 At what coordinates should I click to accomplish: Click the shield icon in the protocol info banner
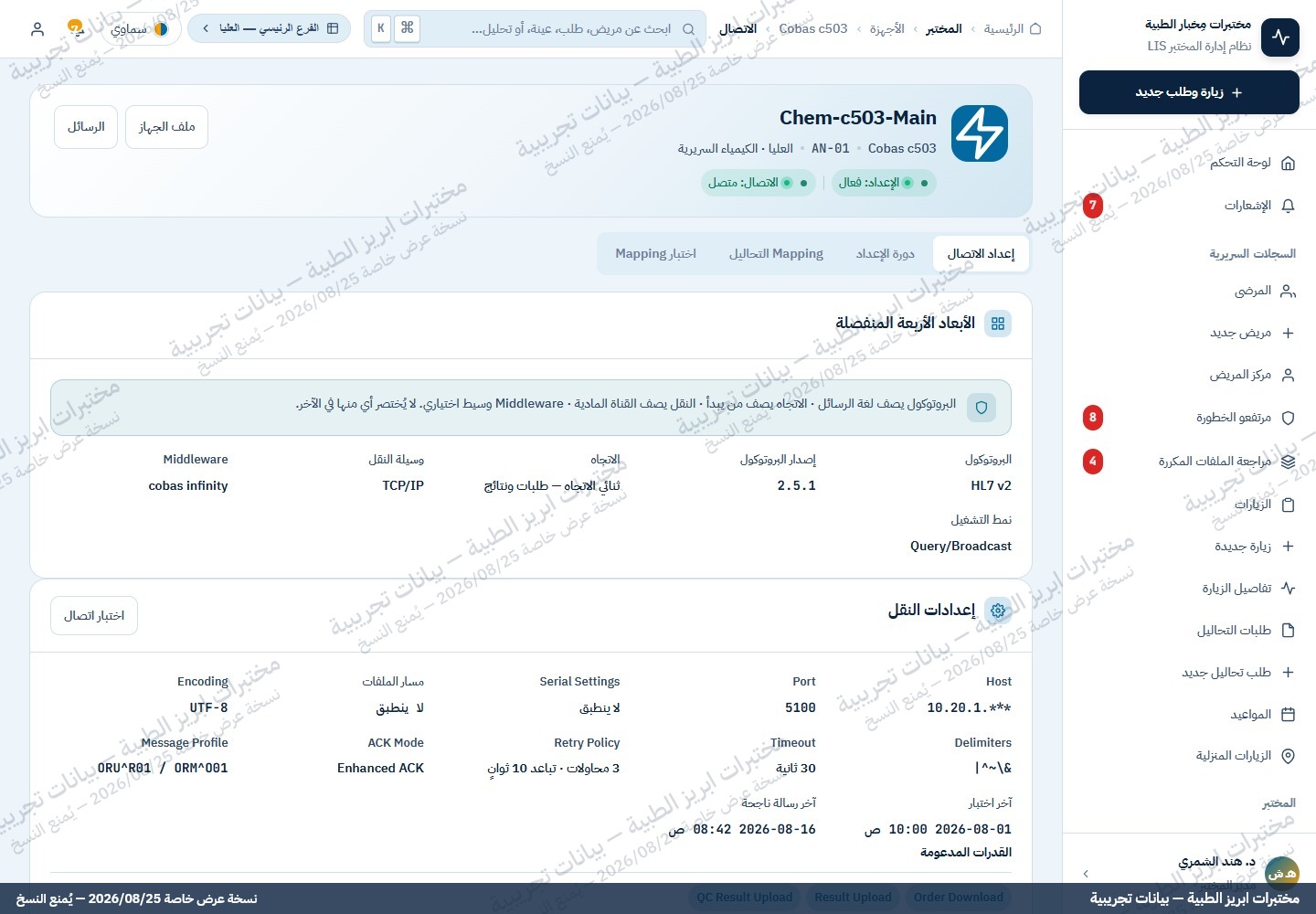coord(982,408)
